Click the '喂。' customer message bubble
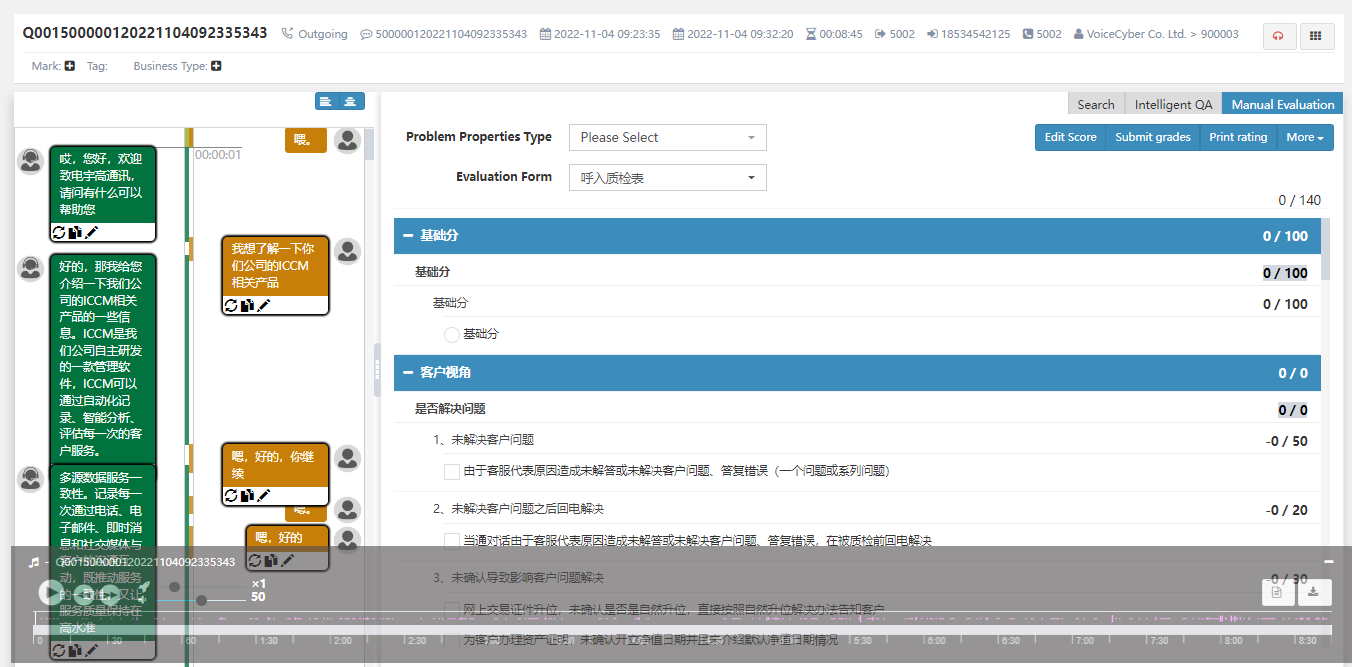Image resolution: width=1352 pixels, height=667 pixels. coord(306,140)
